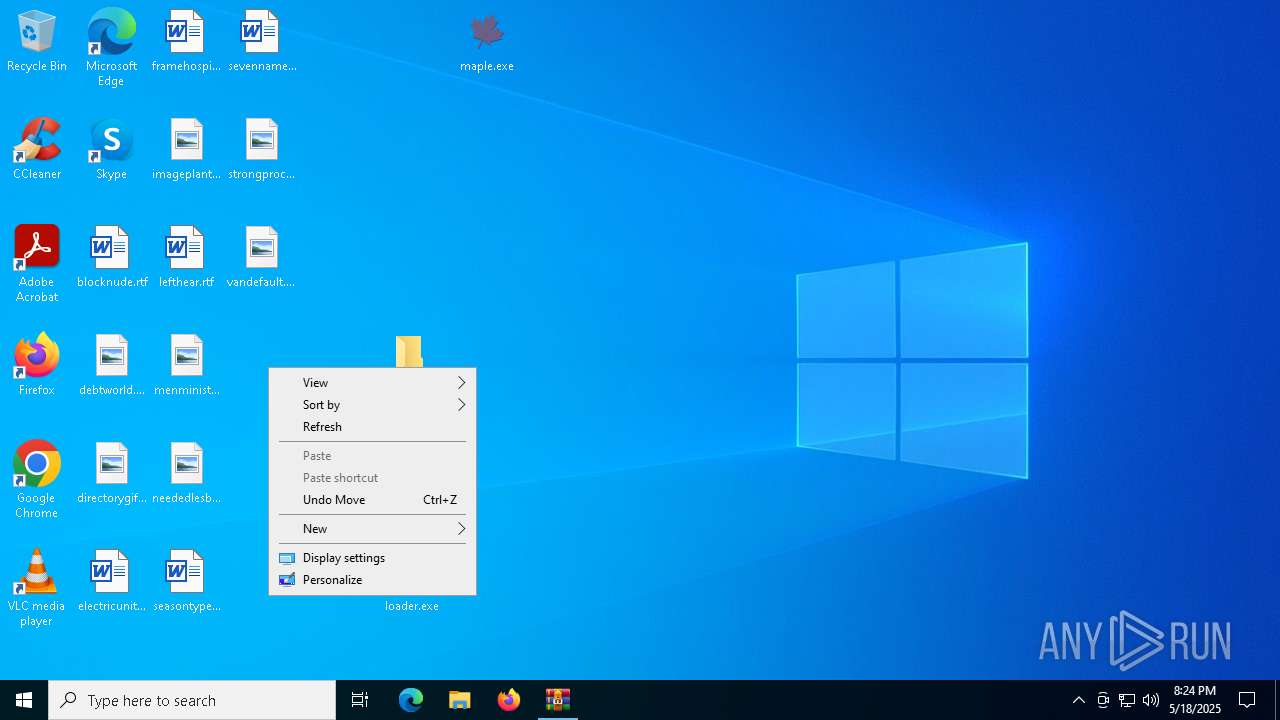
Task: Select the seasontype... Word document icon
Action: [x=186, y=582]
